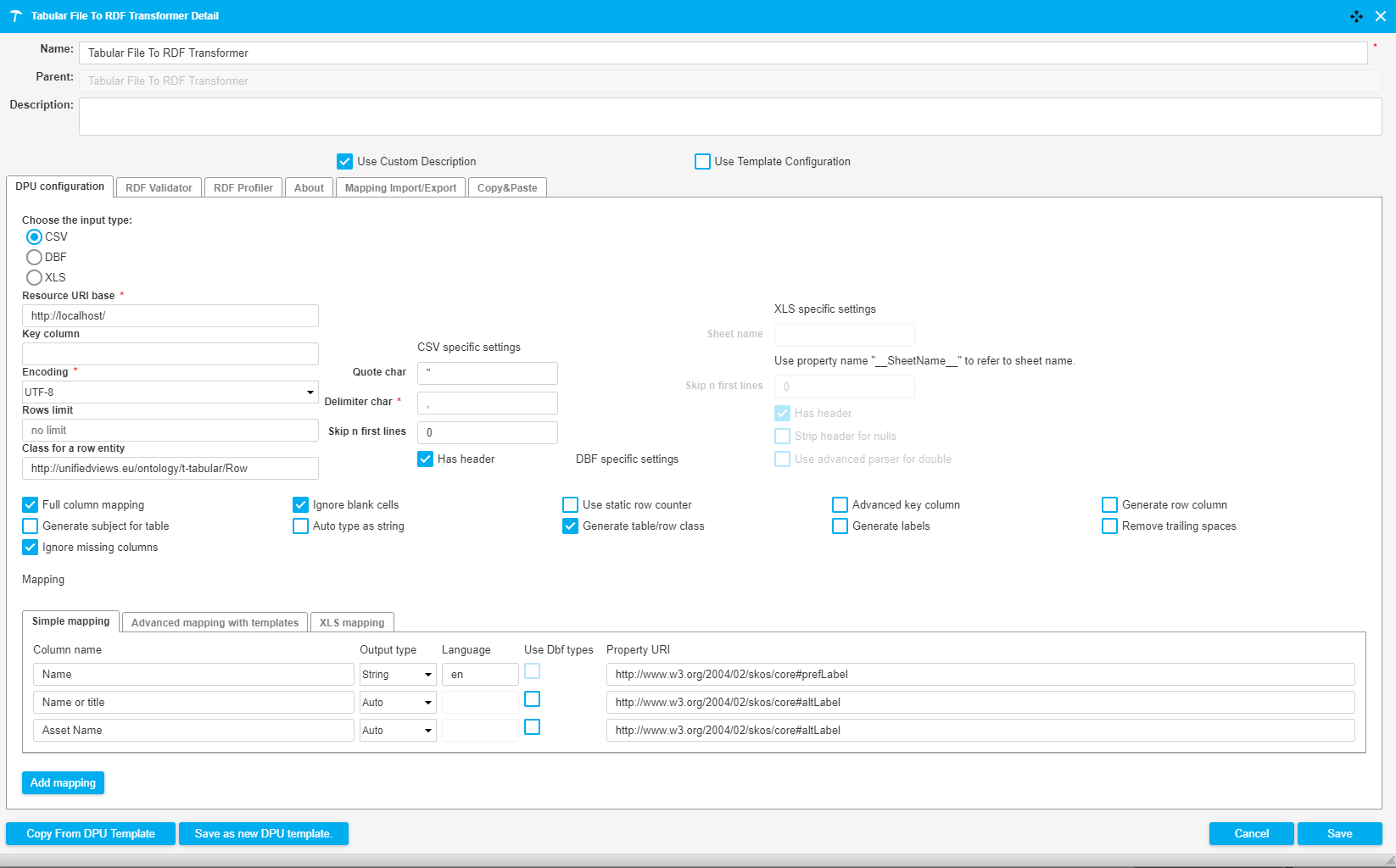Screen dimensions: 1396x868
Task: Uncheck Has header in CSV settings
Action: click(x=426, y=459)
